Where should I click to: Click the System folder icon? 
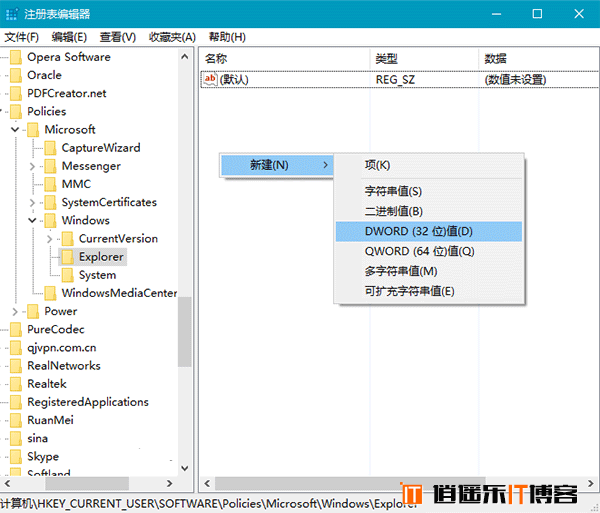point(67,275)
